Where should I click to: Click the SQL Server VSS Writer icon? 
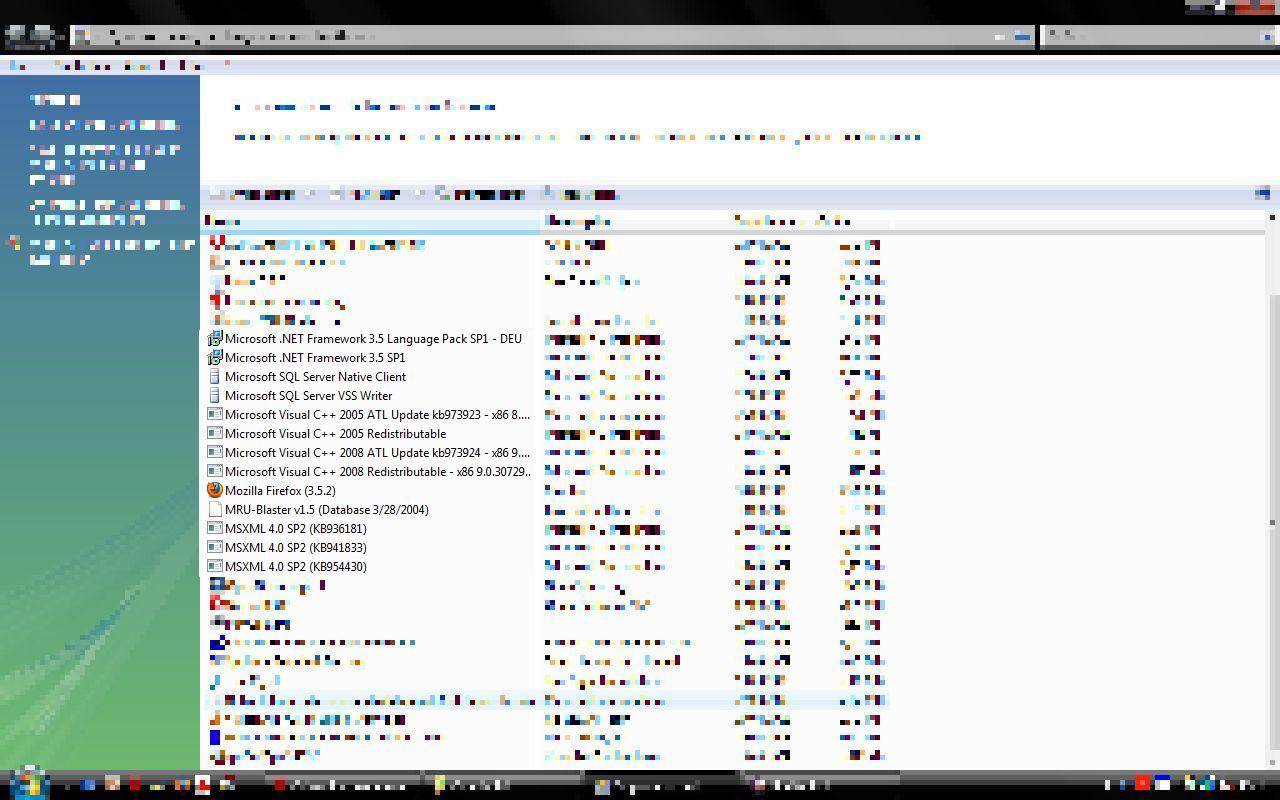[214, 396]
